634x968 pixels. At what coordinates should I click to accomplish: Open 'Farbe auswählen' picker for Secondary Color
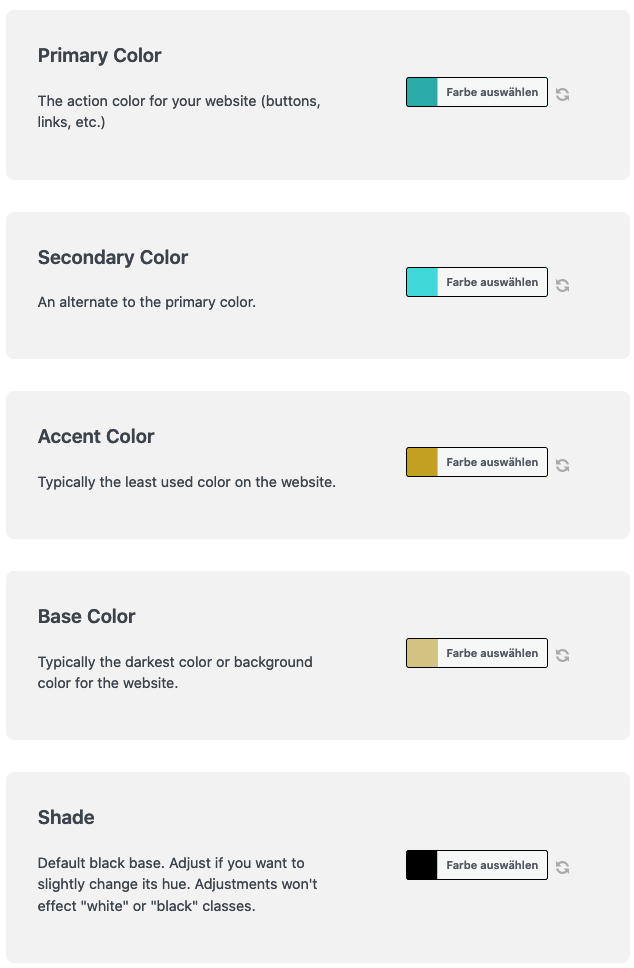pos(492,282)
